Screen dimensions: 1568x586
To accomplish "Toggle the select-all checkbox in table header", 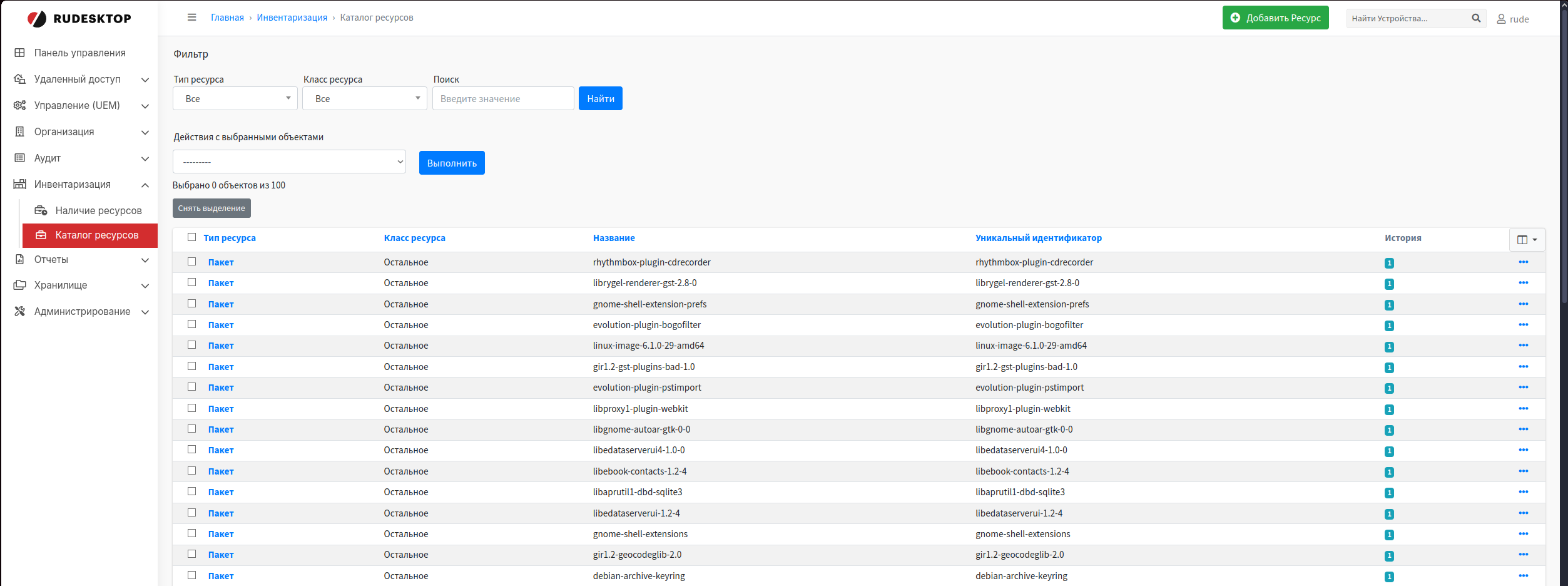I will point(191,236).
